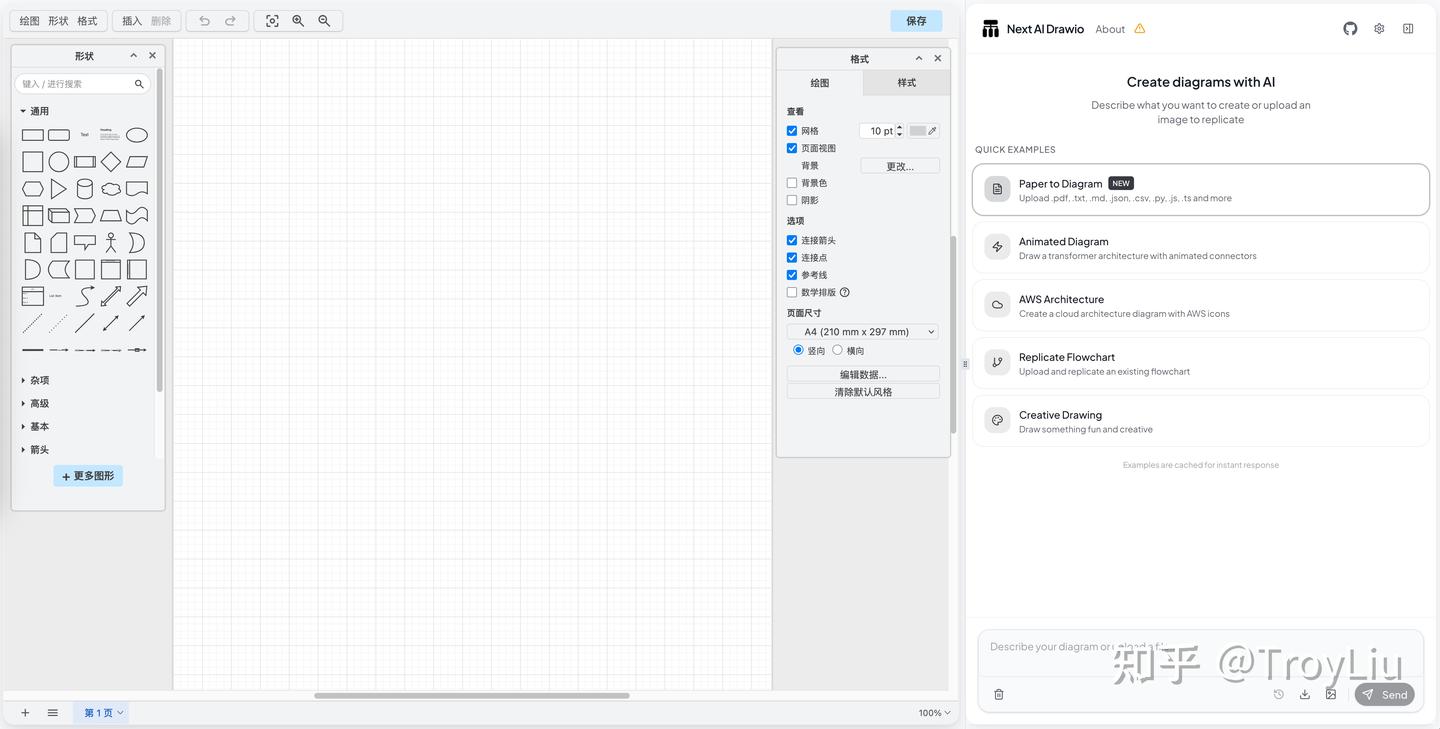1440x729 pixels.
Task: Click the 更多图形 button
Action: (x=88, y=476)
